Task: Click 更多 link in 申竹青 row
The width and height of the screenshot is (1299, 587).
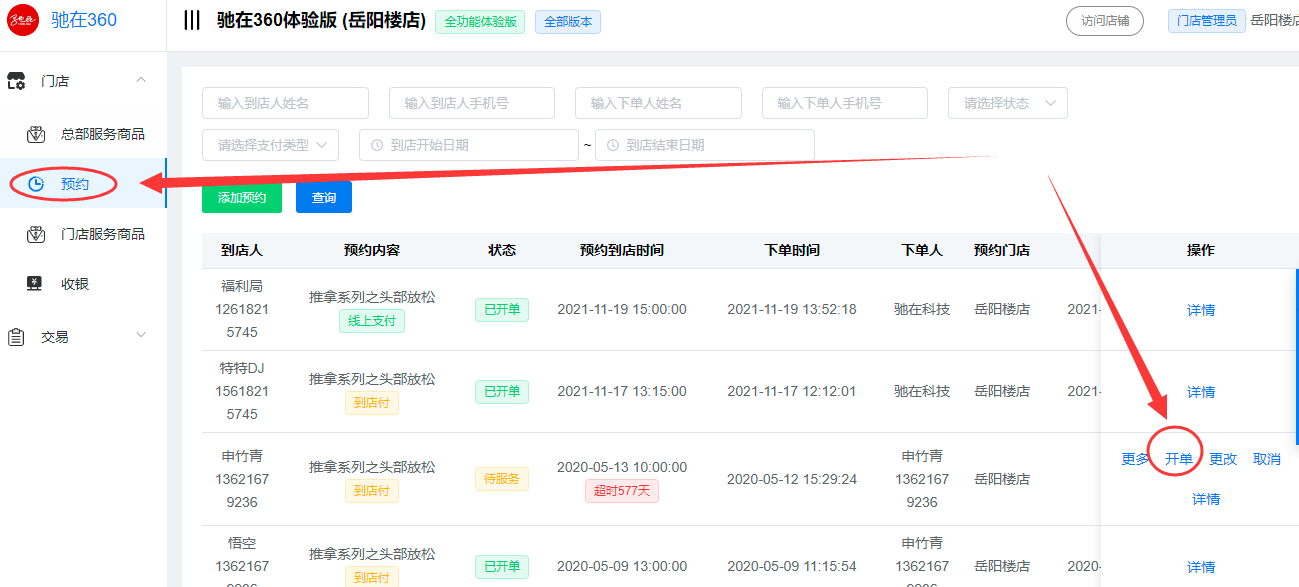Action: tap(1135, 459)
